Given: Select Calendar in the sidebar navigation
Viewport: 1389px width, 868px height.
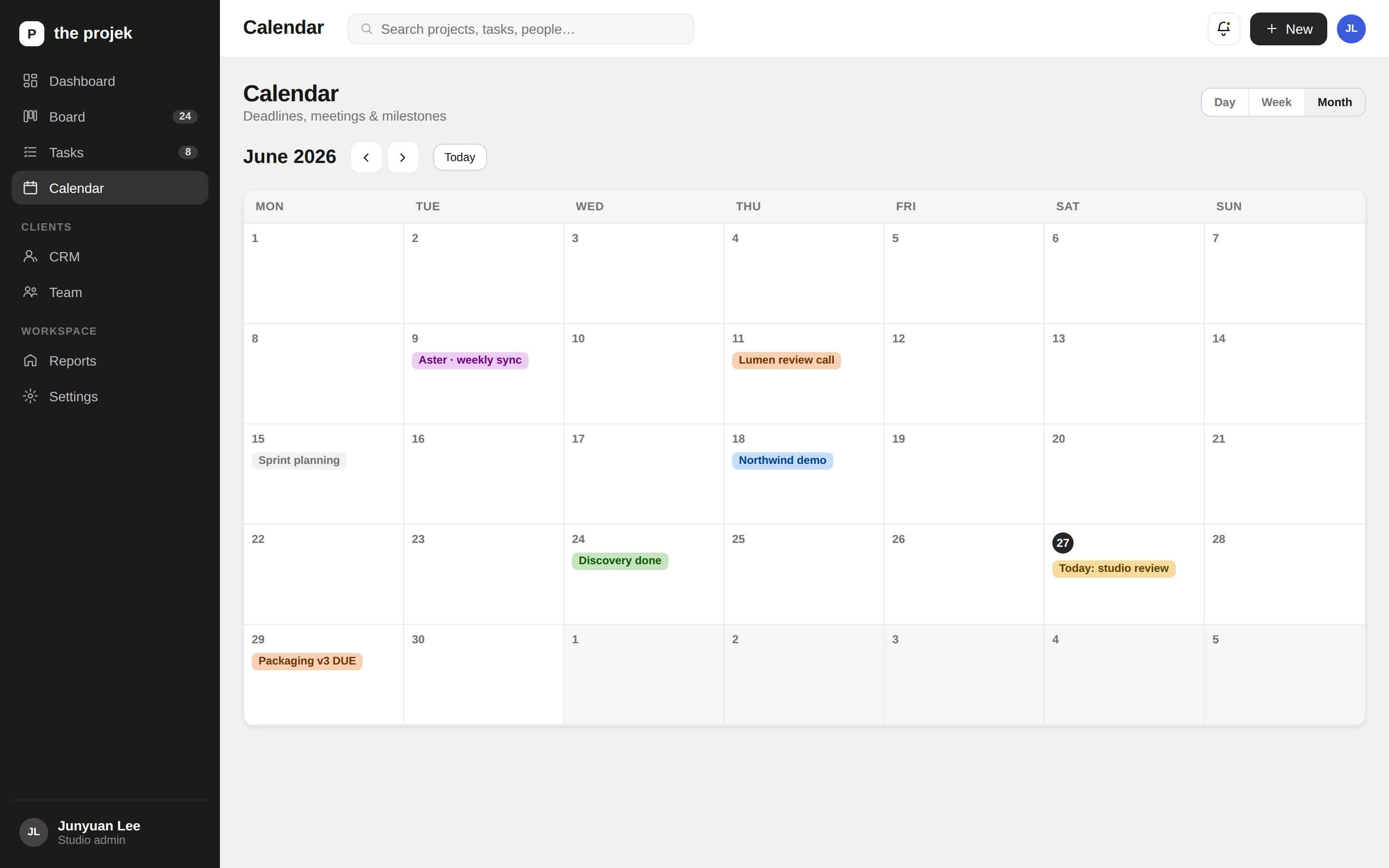Looking at the screenshot, I should tap(109, 188).
